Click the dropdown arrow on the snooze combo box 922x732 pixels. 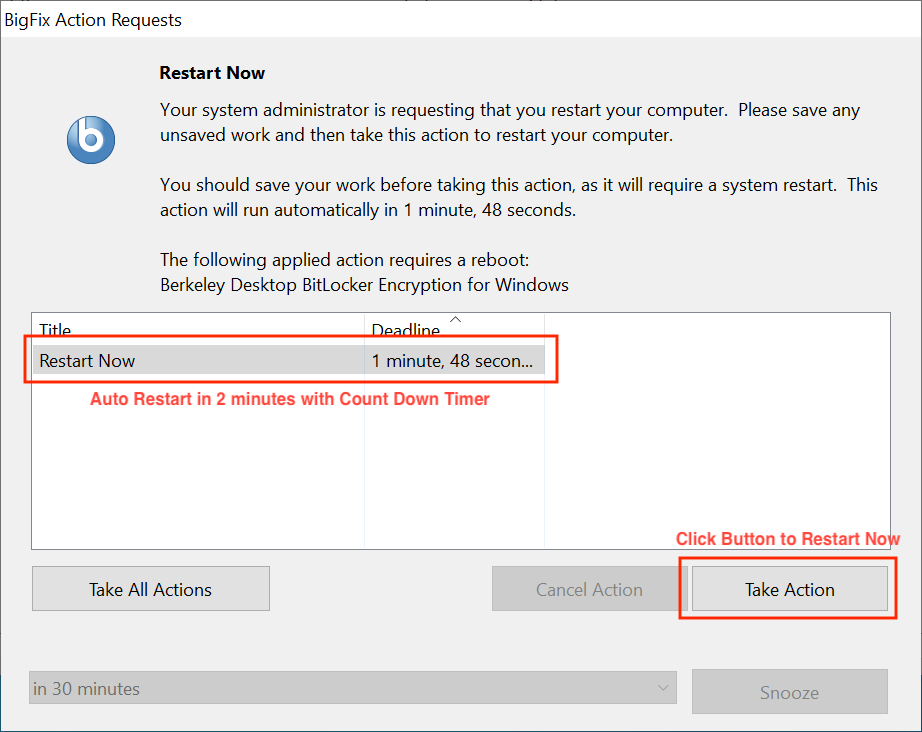[x=663, y=688]
